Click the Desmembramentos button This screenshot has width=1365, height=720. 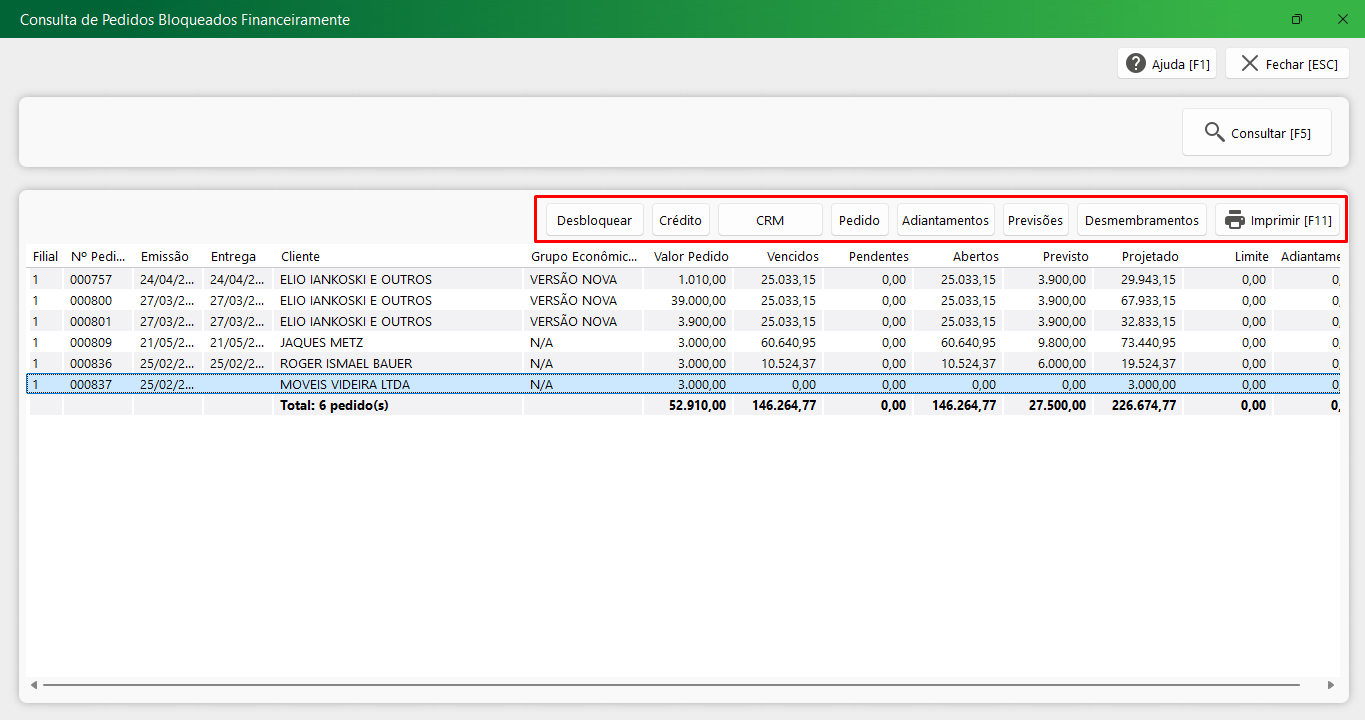pos(1141,220)
